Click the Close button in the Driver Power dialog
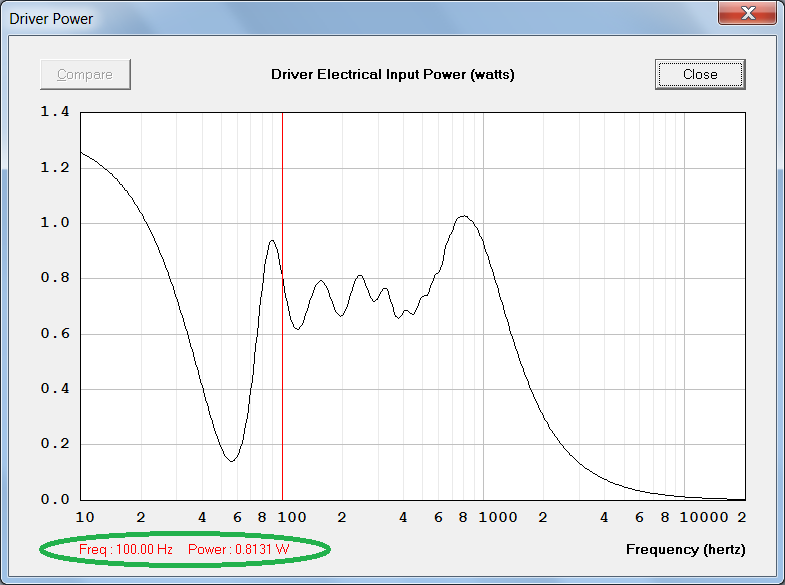This screenshot has height=585, width=785. pos(700,75)
